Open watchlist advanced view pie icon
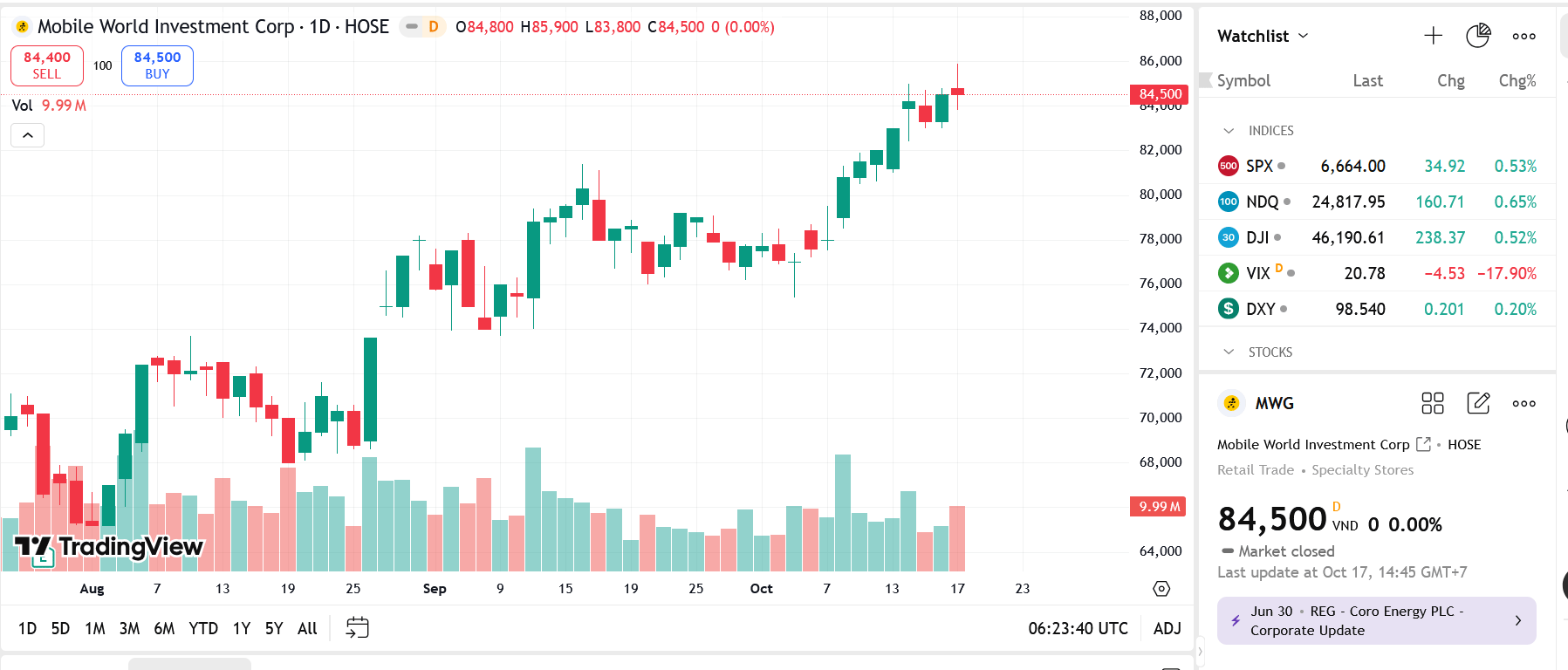The height and width of the screenshot is (670, 1568). tap(1478, 36)
